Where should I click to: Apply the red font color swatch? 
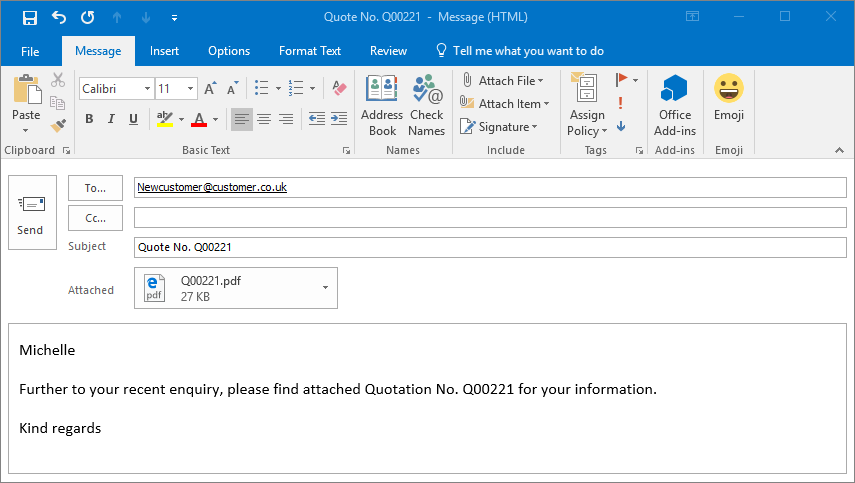[198, 120]
